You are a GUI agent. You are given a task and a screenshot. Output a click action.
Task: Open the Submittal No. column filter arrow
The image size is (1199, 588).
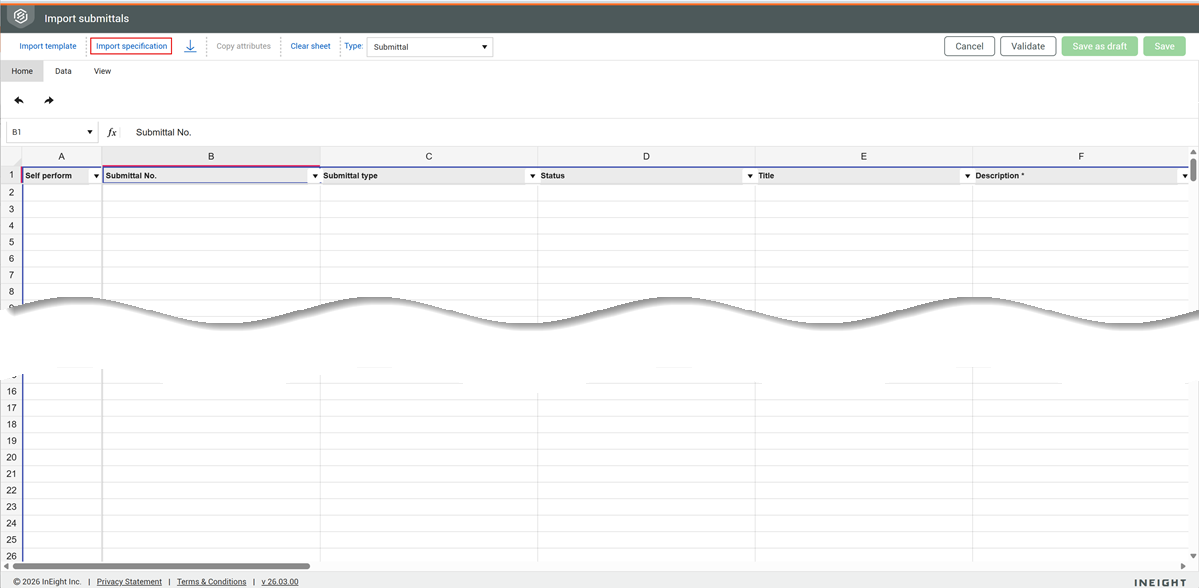coord(315,176)
